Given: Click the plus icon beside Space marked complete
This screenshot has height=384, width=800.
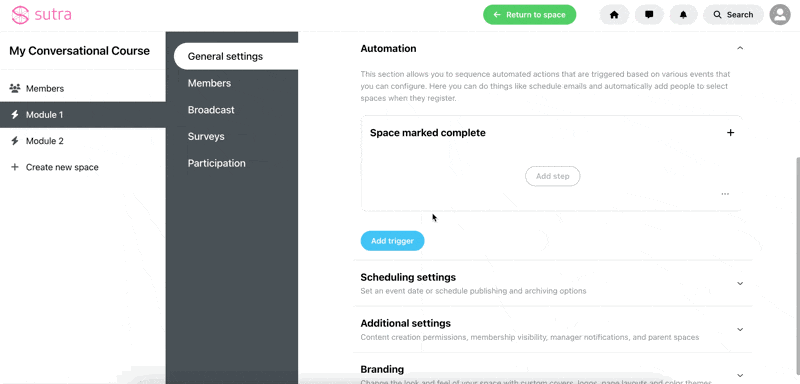Looking at the screenshot, I should click(x=730, y=133).
